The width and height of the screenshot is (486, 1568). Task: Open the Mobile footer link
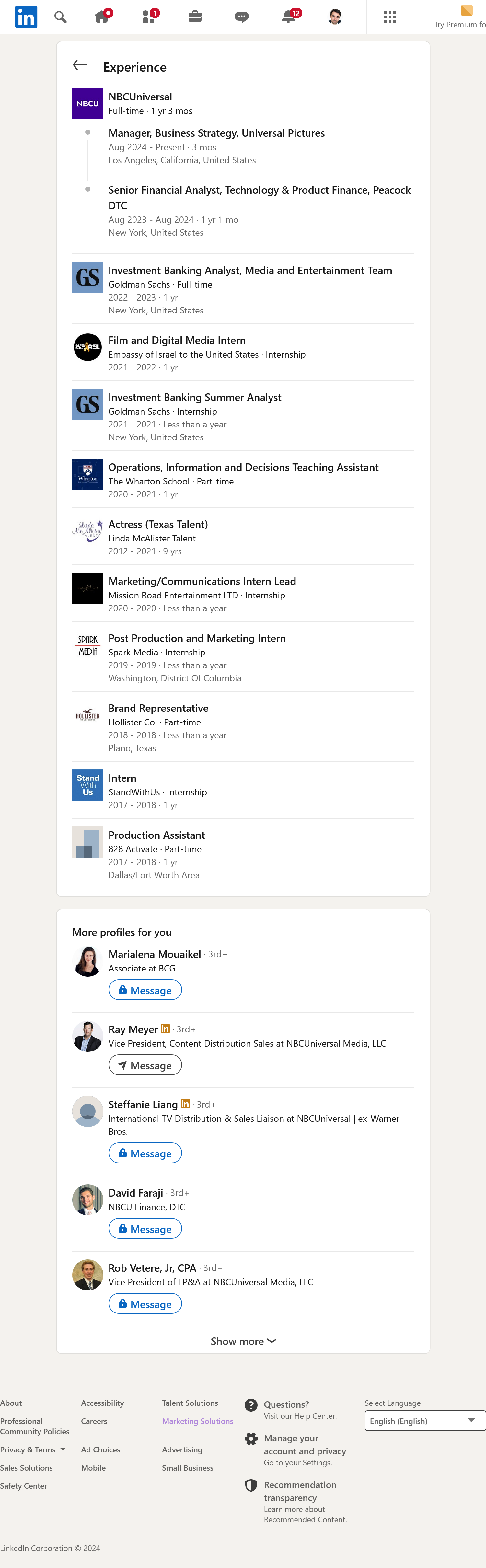pyautogui.click(x=93, y=1468)
